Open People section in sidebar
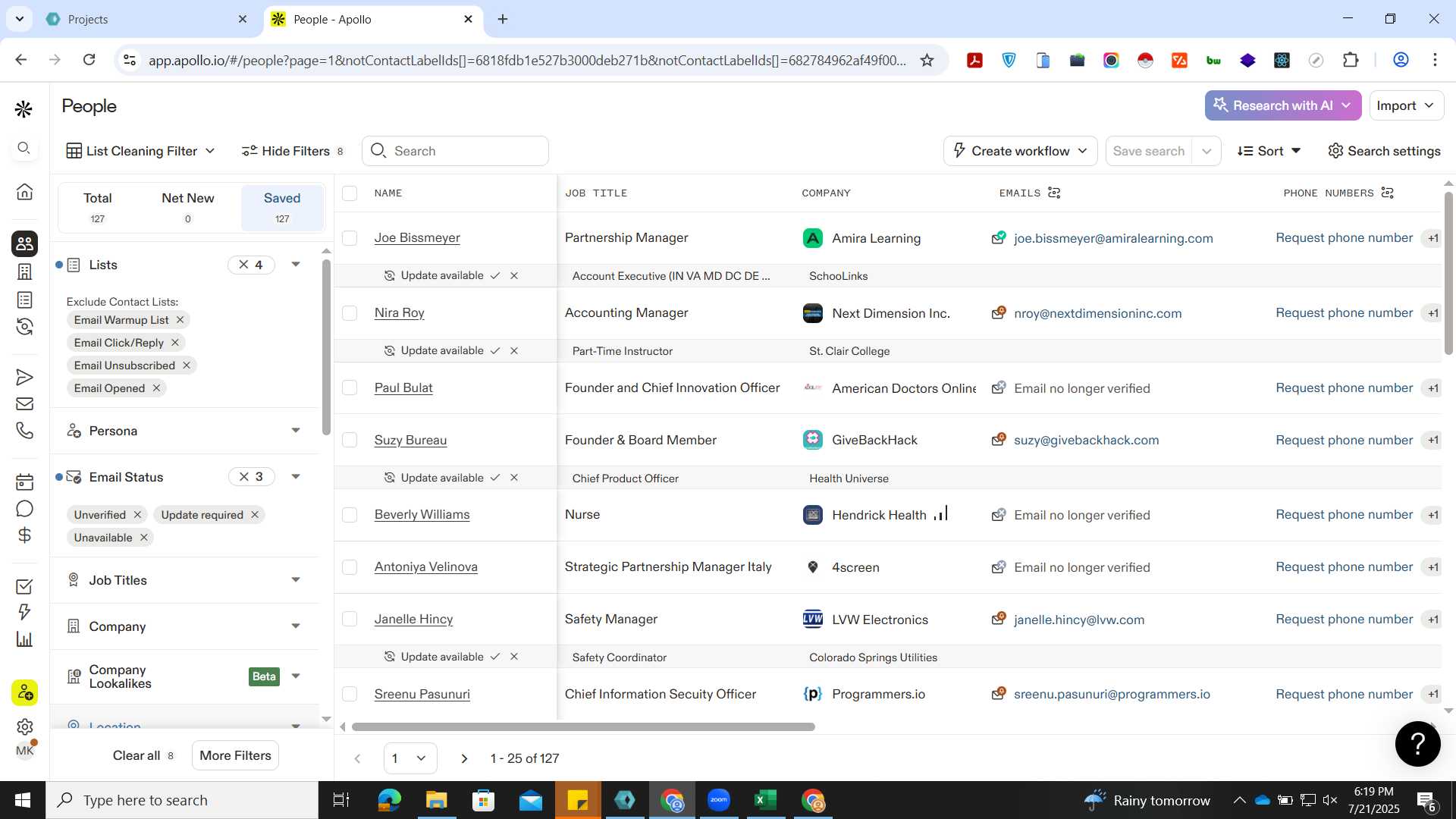1456x819 pixels. (24, 243)
